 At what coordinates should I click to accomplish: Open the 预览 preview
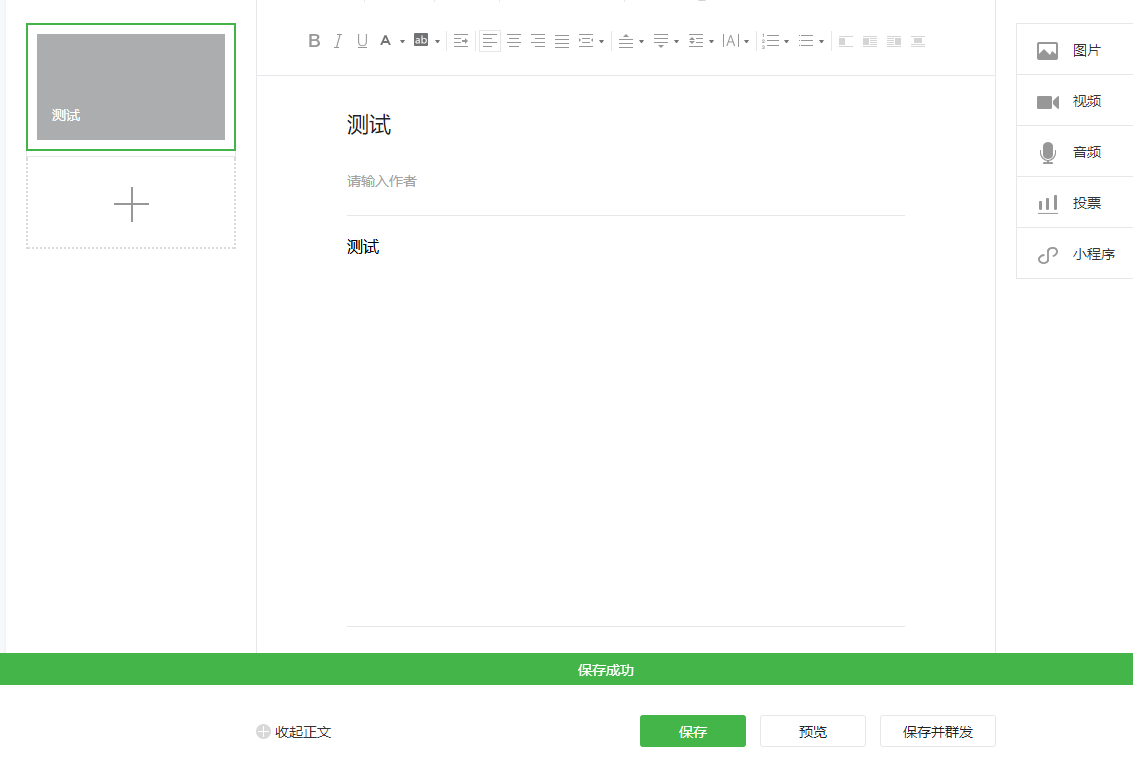coord(812,731)
